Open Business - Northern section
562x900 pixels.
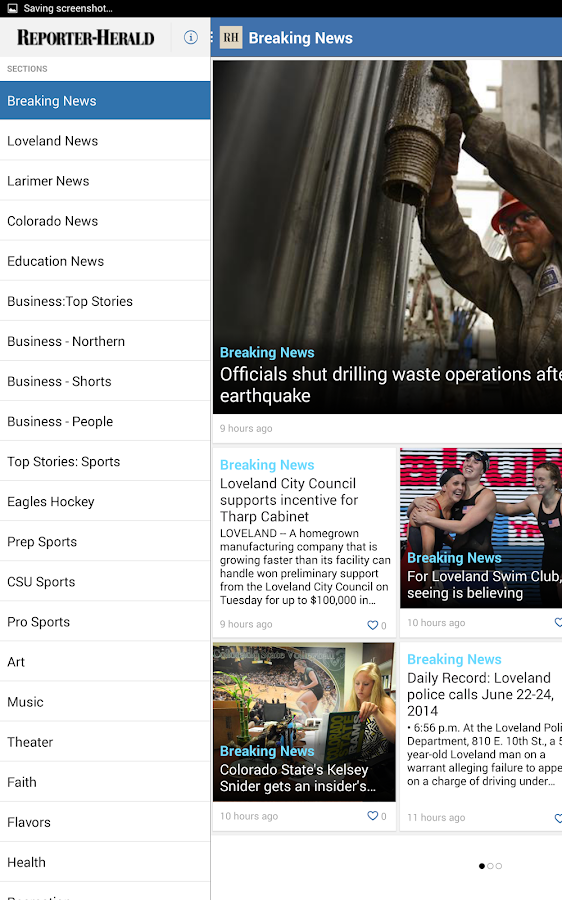point(105,342)
